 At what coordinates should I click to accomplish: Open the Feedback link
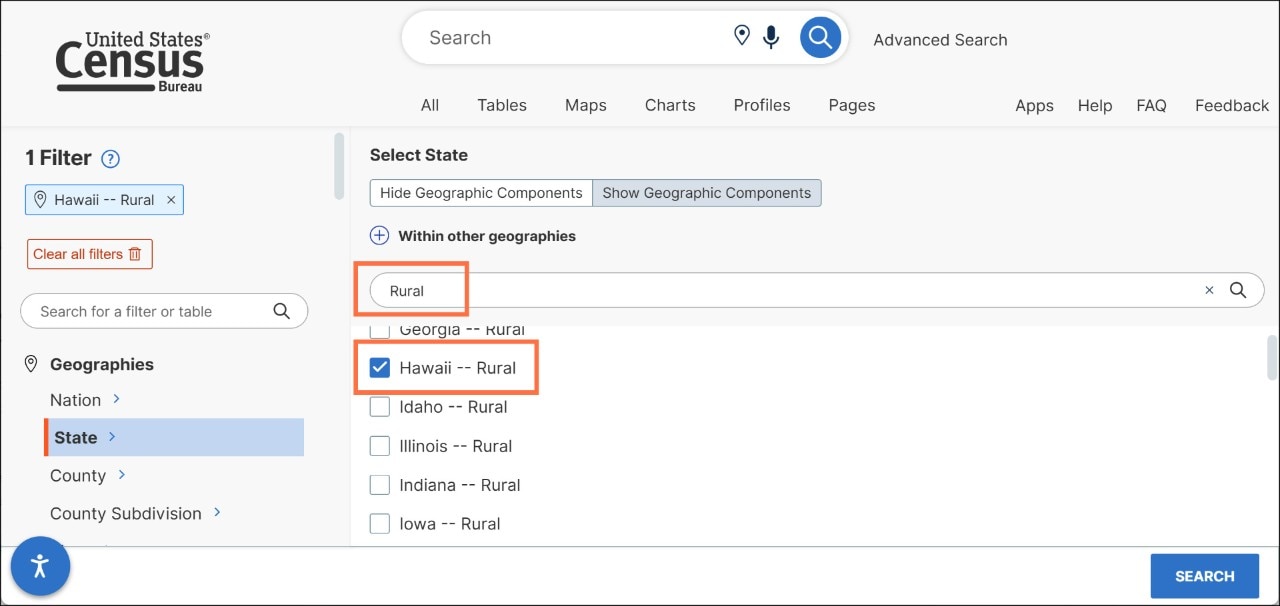tap(1232, 106)
